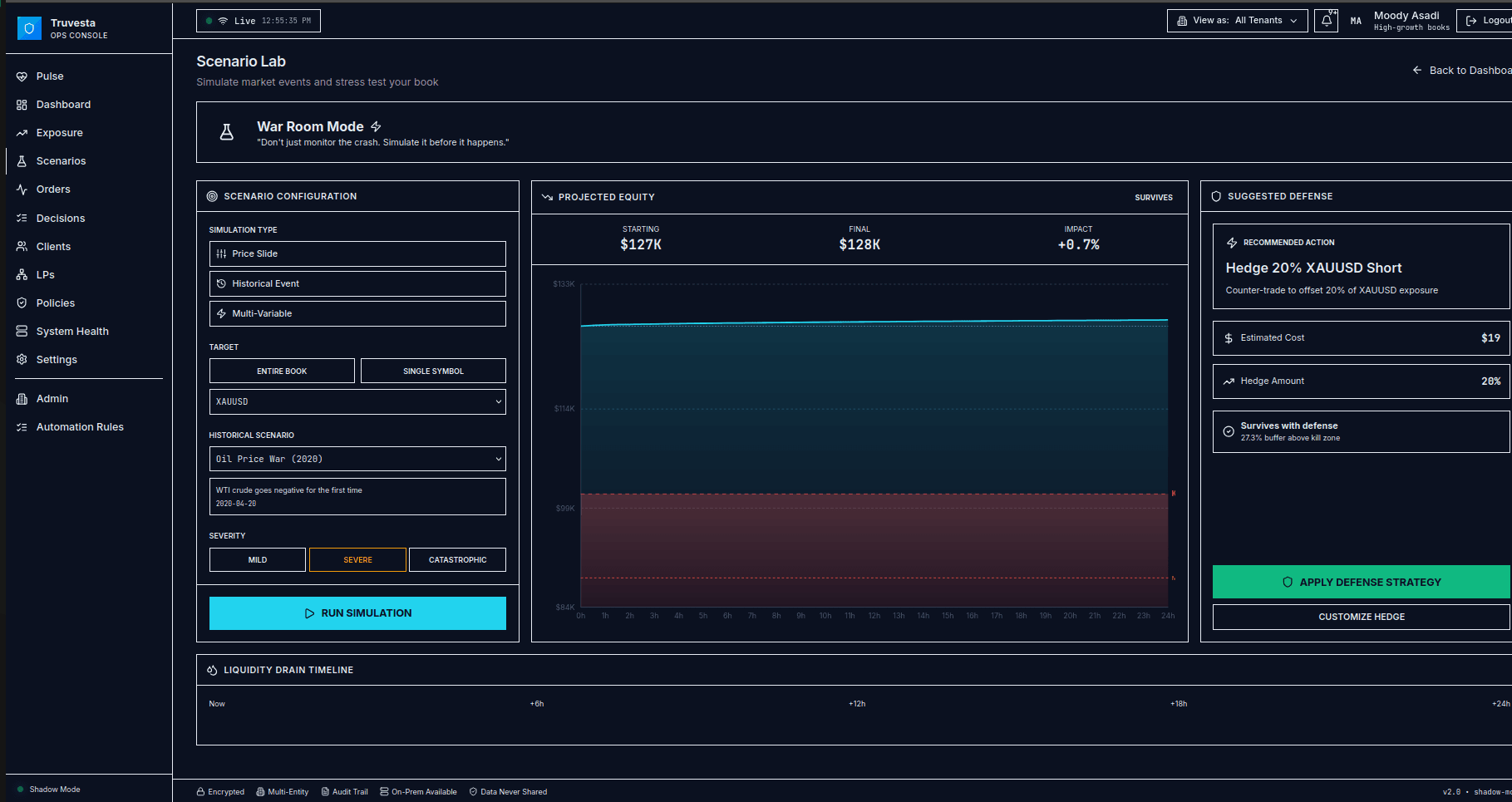Click the SURVIVES status label
The width and height of the screenshot is (1512, 802).
1154,198
